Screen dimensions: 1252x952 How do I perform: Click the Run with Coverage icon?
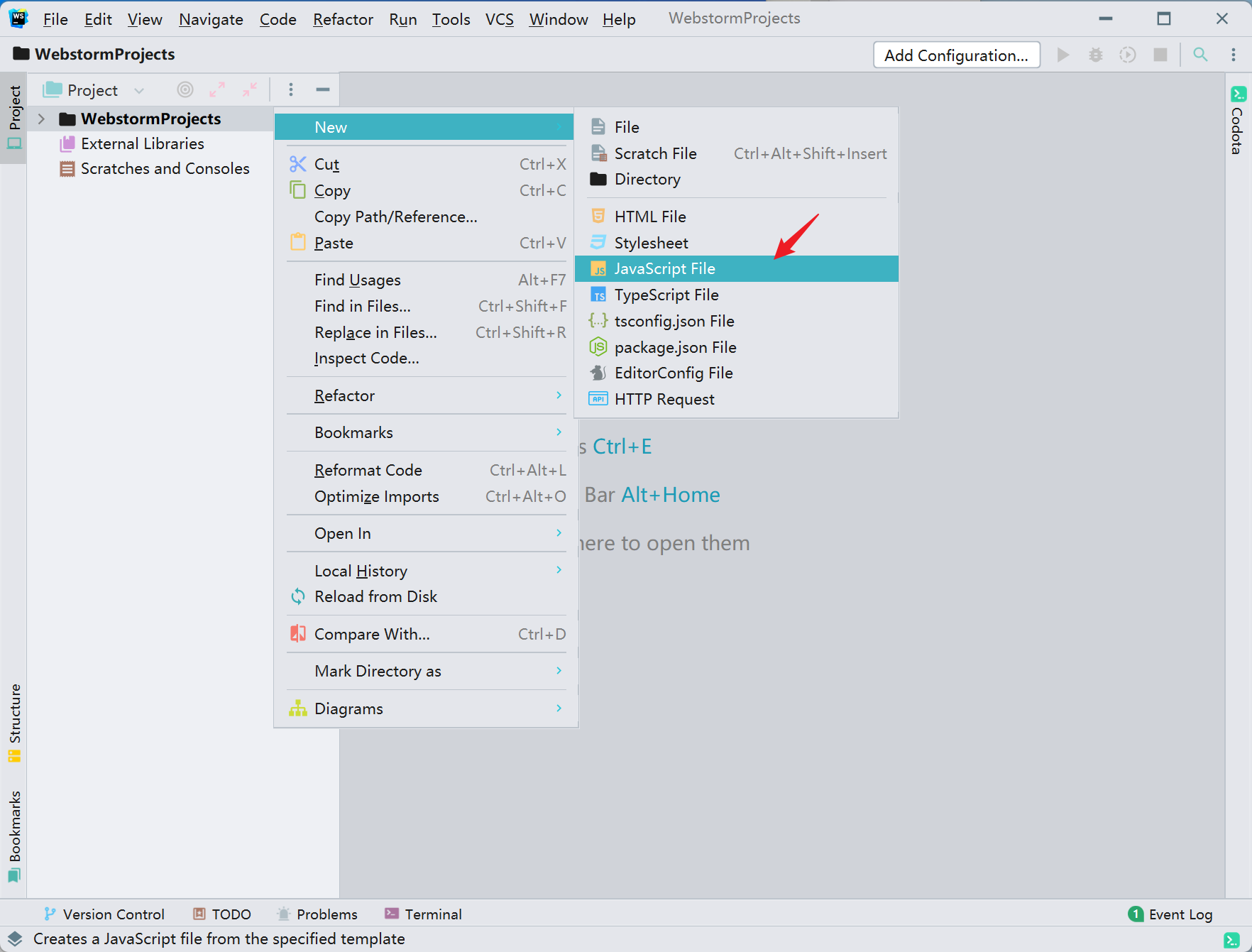coord(1128,55)
